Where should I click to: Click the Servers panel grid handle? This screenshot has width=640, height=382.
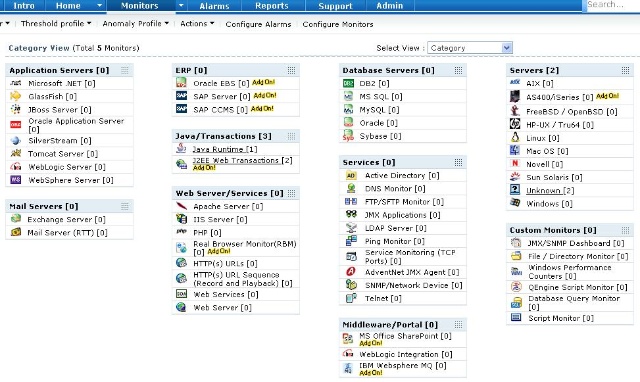(625, 70)
